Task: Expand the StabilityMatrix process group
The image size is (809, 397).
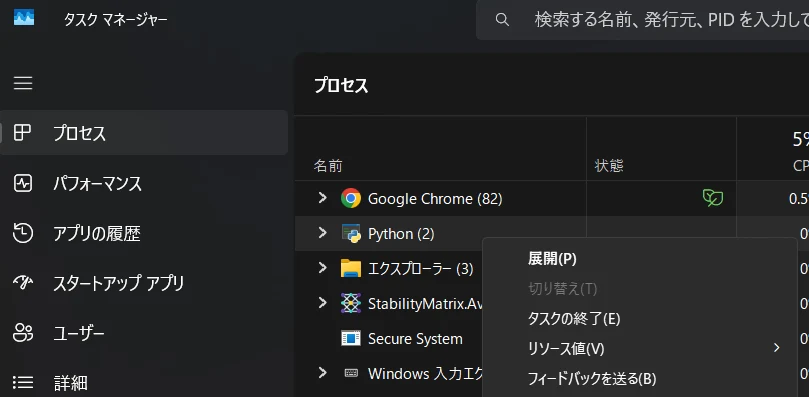Action: [x=322, y=303]
